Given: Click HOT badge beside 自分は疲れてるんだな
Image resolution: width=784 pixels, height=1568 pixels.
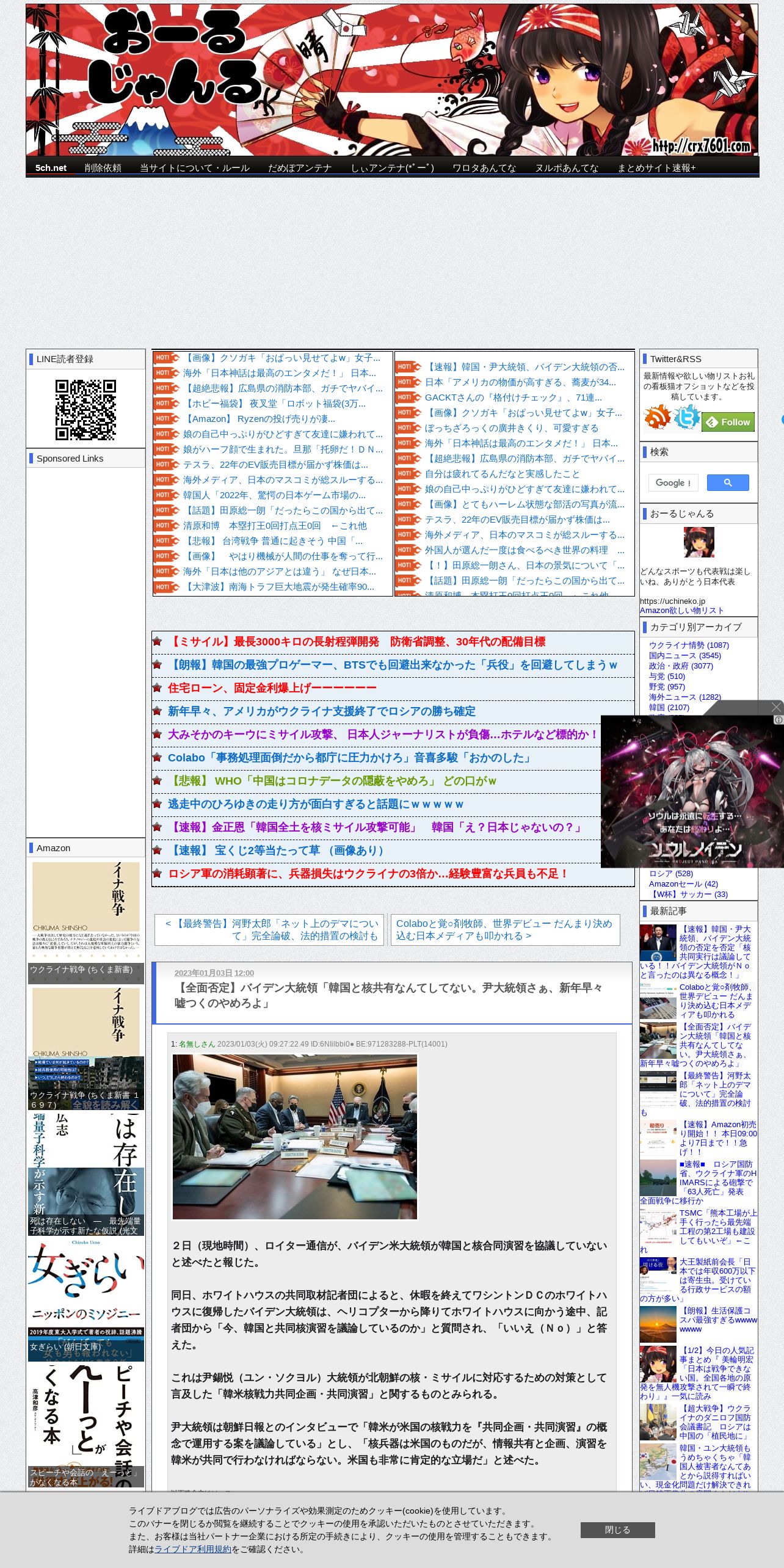Looking at the screenshot, I should click(x=408, y=474).
